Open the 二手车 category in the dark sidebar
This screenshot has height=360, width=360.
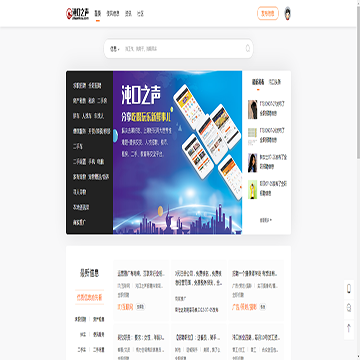pyautogui.click(x=78, y=146)
